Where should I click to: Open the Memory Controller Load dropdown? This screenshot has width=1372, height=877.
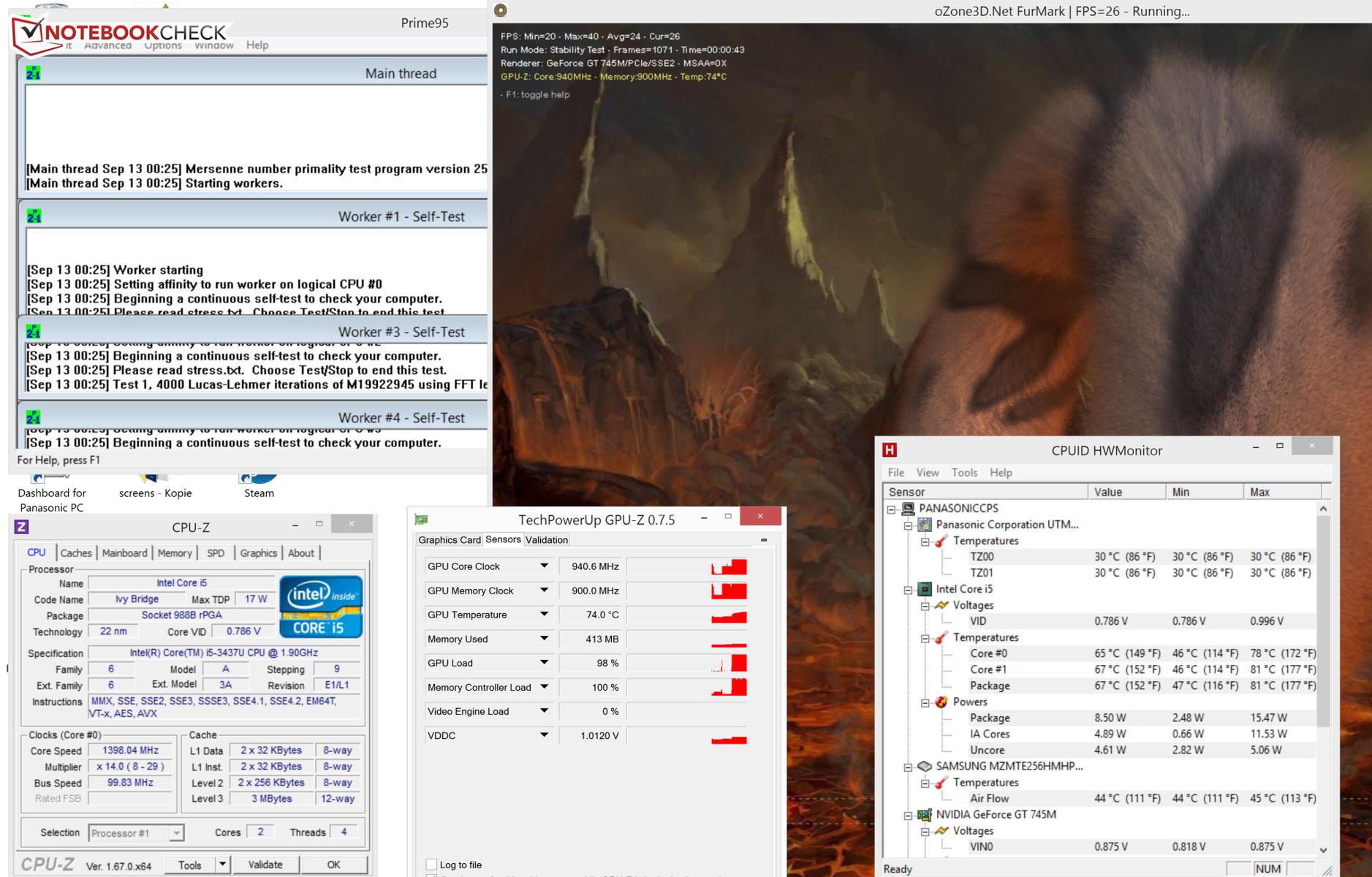click(544, 686)
